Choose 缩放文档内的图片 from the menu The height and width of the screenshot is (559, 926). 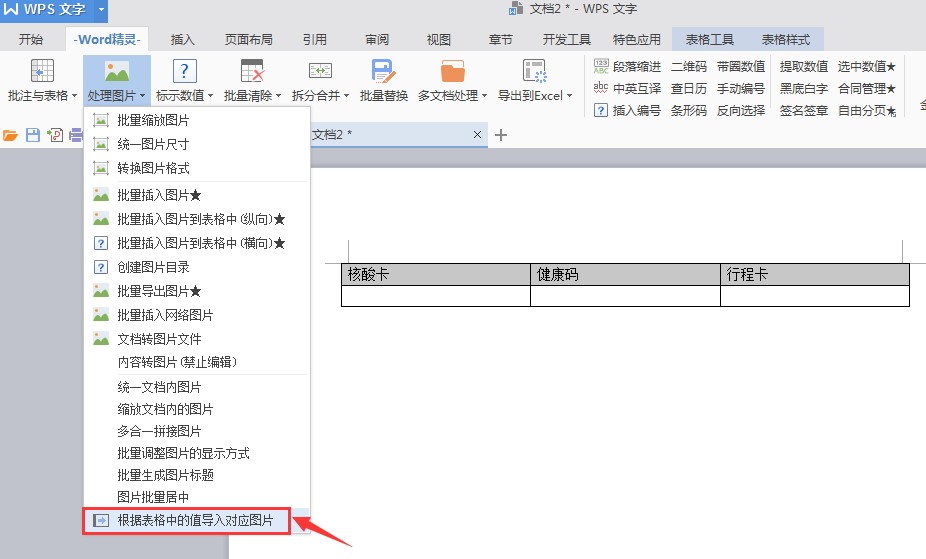click(197, 409)
